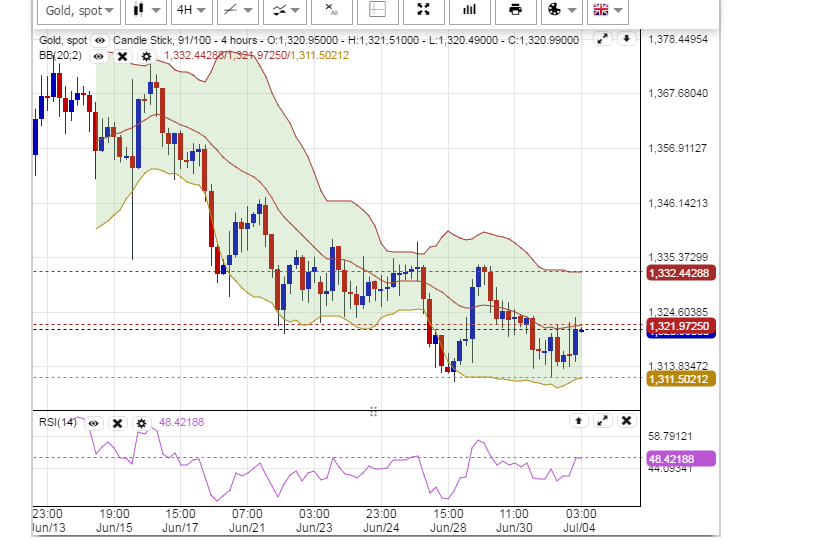Open the color palette theme dropdown
The width and height of the screenshot is (816, 547).
[562, 11]
